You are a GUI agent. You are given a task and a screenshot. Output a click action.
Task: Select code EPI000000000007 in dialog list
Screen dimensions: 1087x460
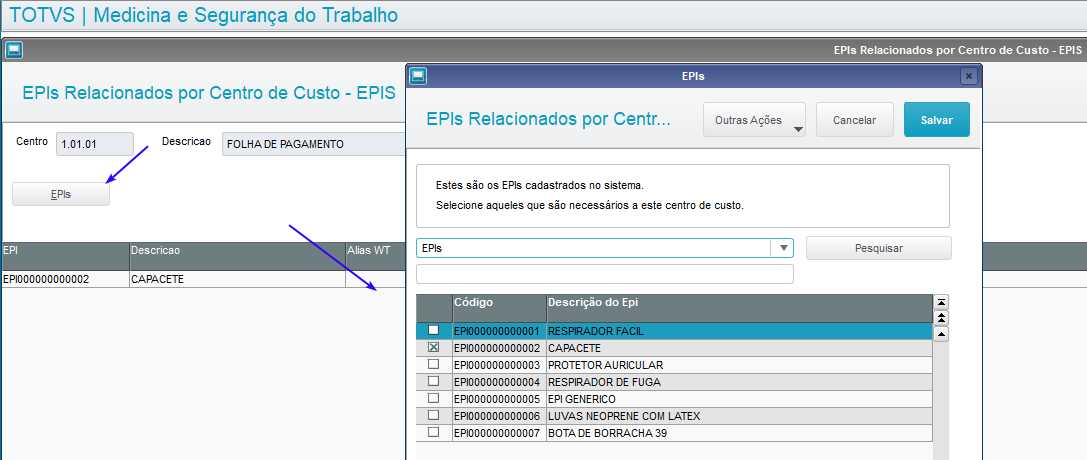point(499,433)
